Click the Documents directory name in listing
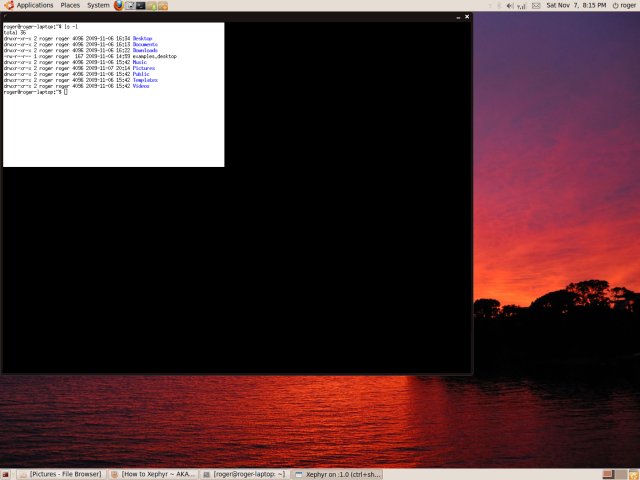 pos(145,44)
